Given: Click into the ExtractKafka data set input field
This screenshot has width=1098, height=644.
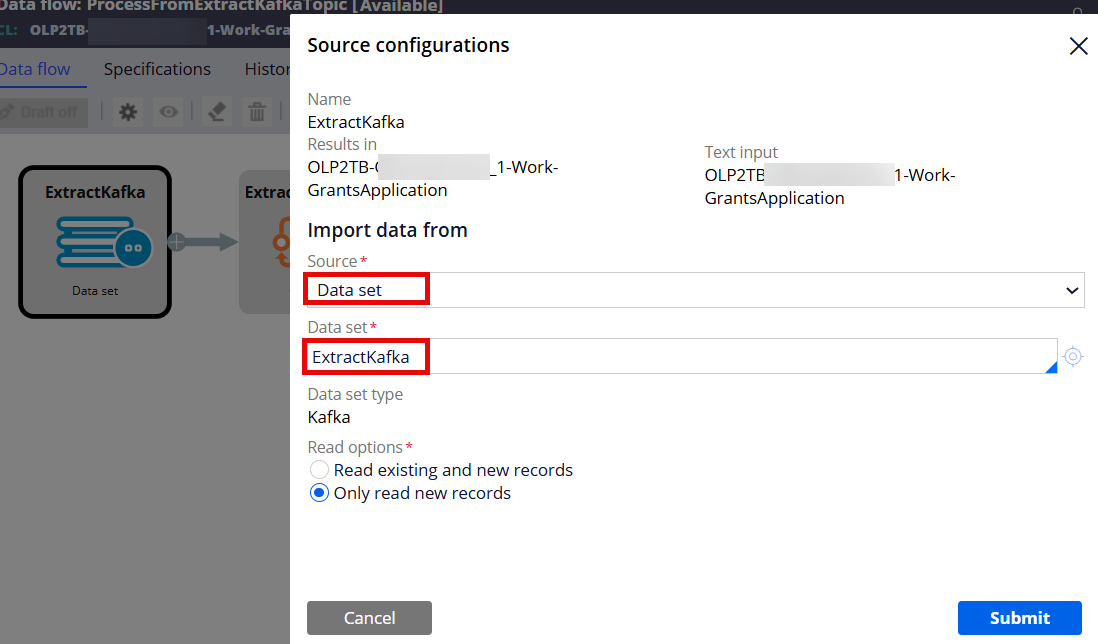Looking at the screenshot, I should 682,356.
